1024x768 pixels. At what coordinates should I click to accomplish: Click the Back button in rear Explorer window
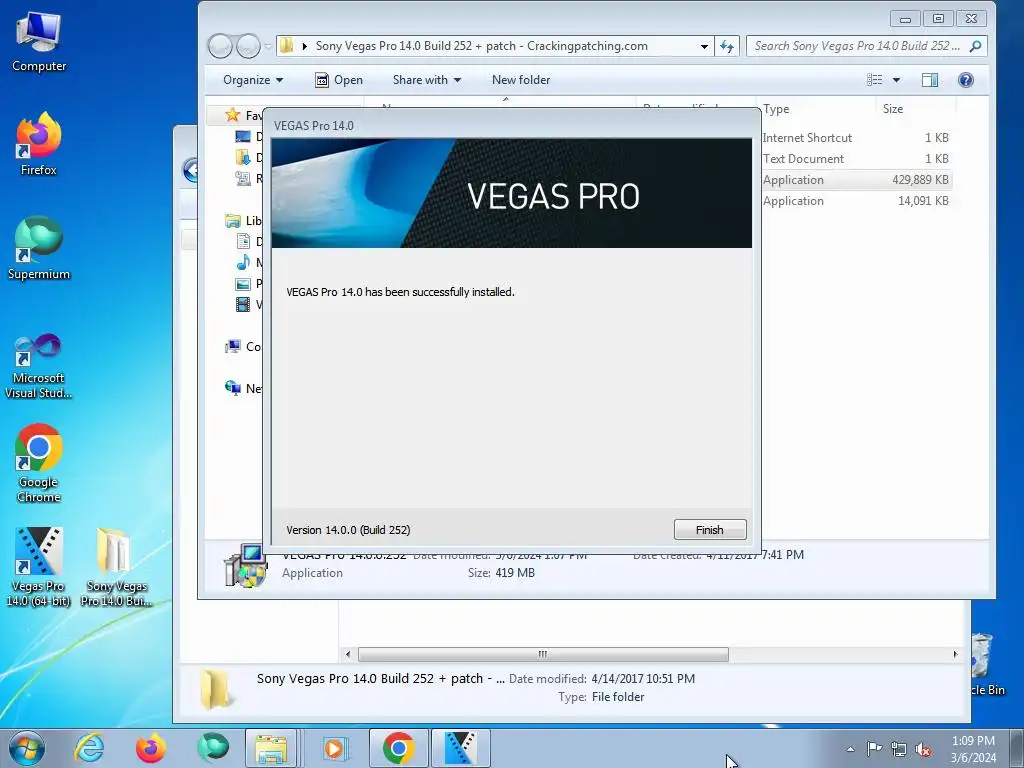(190, 170)
